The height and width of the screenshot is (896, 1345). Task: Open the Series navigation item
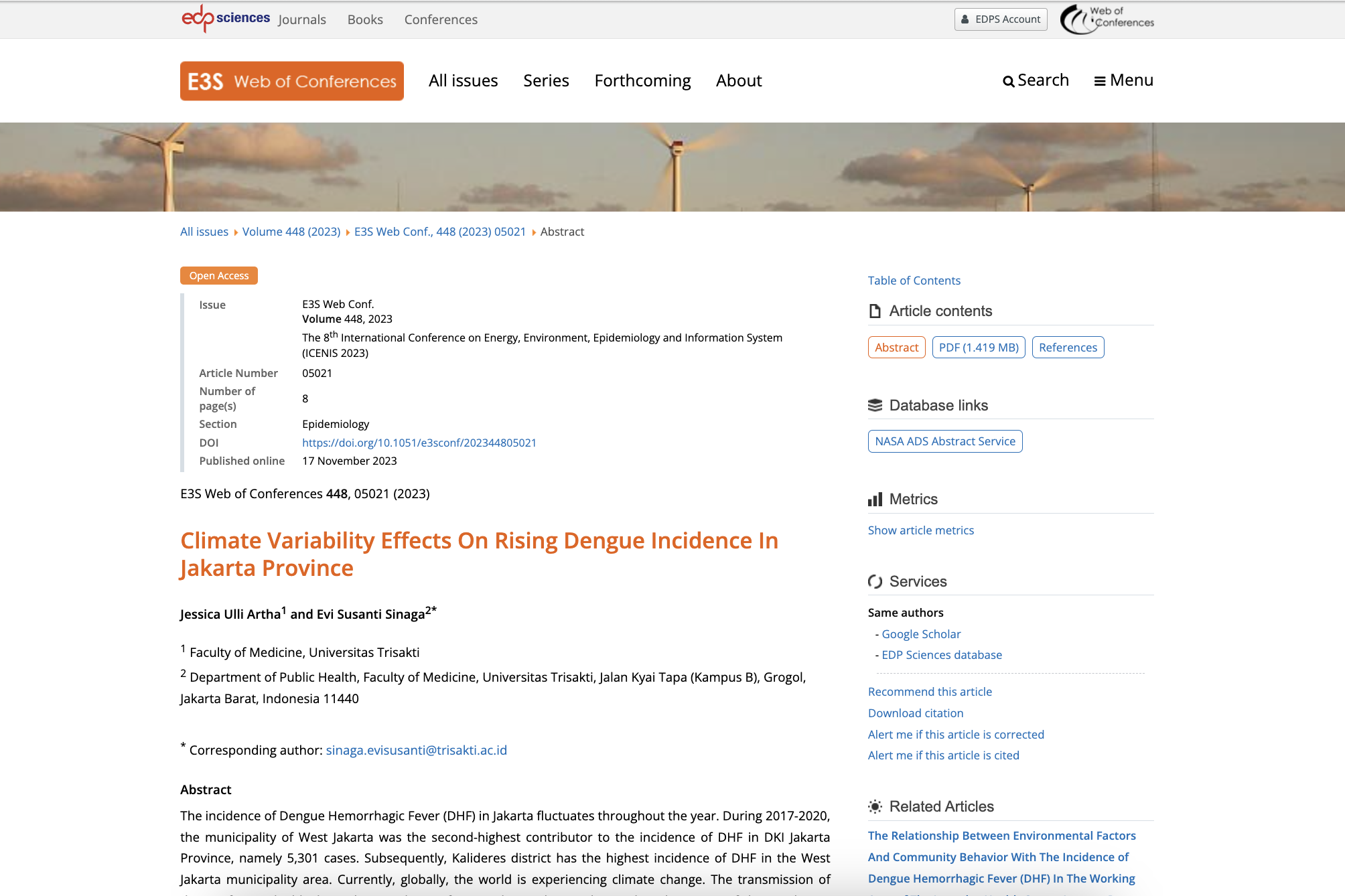tap(546, 81)
